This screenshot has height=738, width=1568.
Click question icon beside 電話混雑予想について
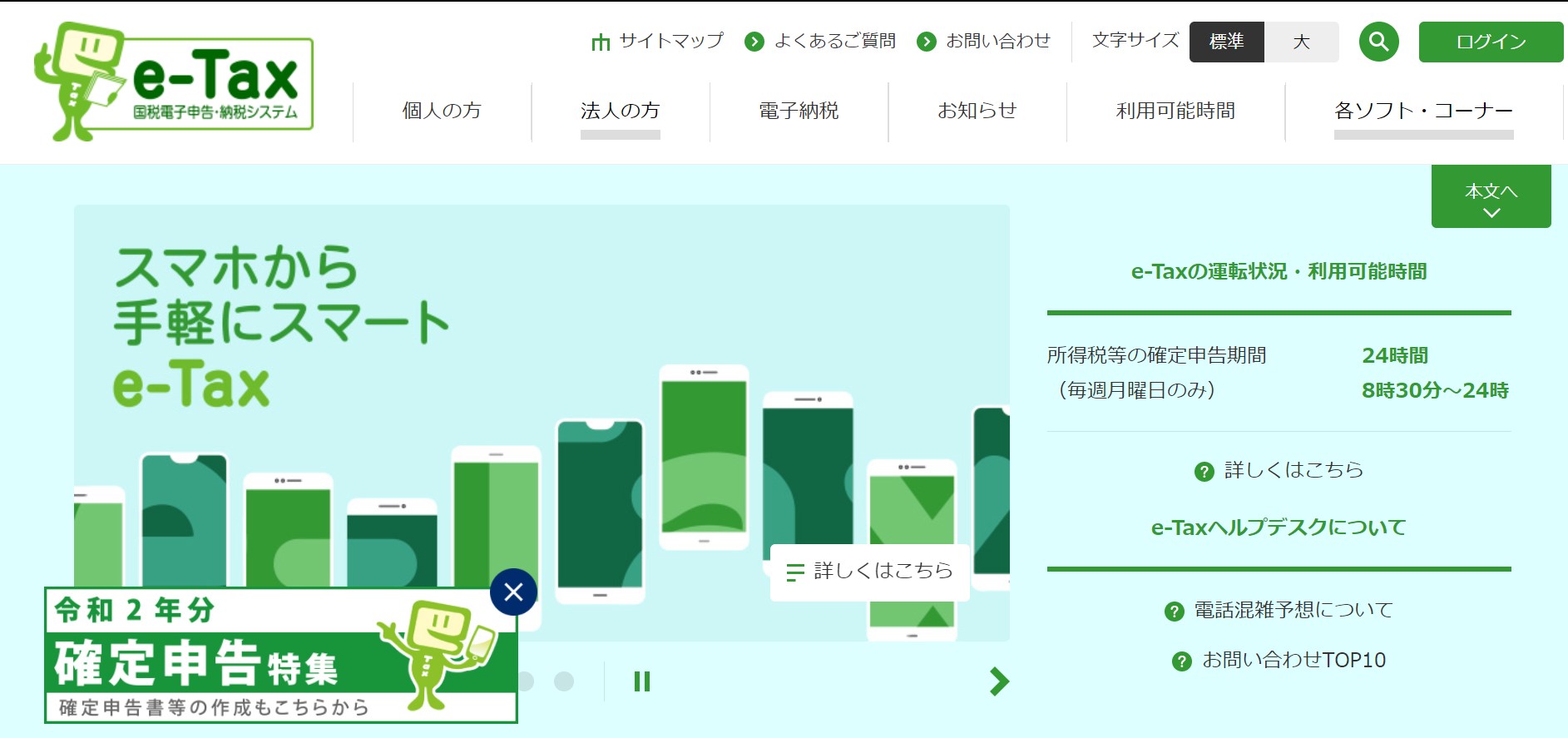click(x=1174, y=612)
